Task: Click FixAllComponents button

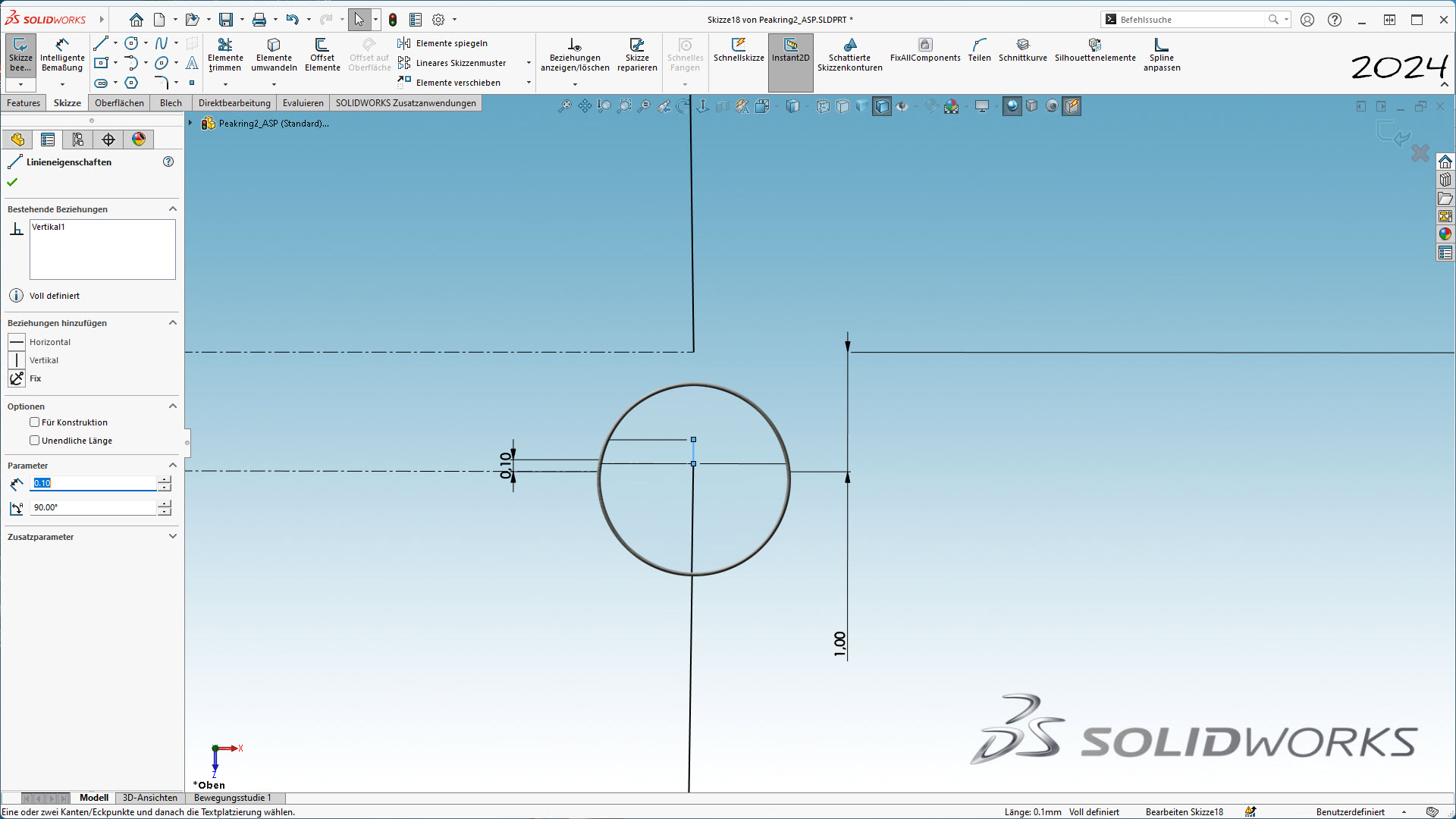Action: point(925,50)
